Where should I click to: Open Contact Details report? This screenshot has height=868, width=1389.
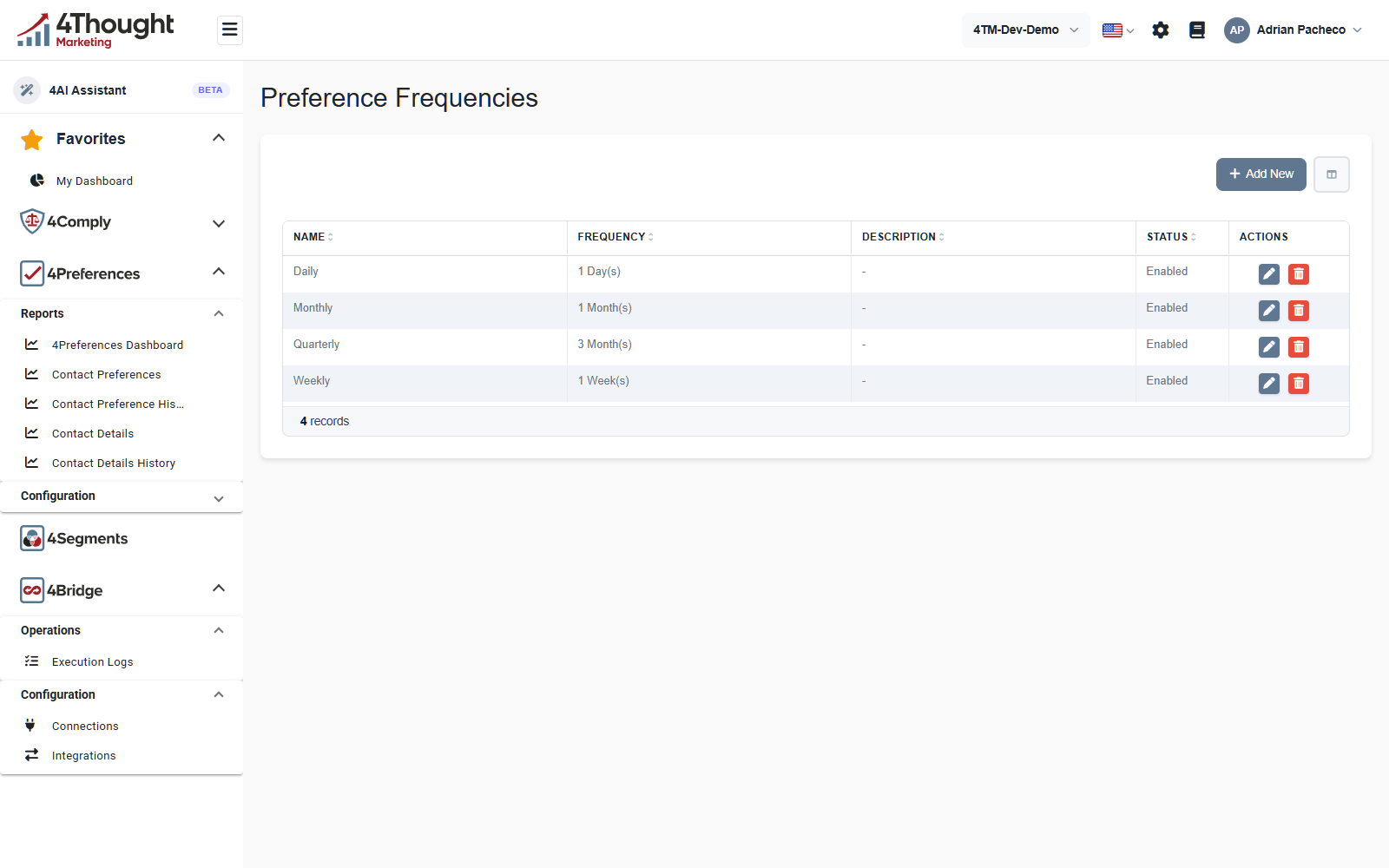point(93,433)
